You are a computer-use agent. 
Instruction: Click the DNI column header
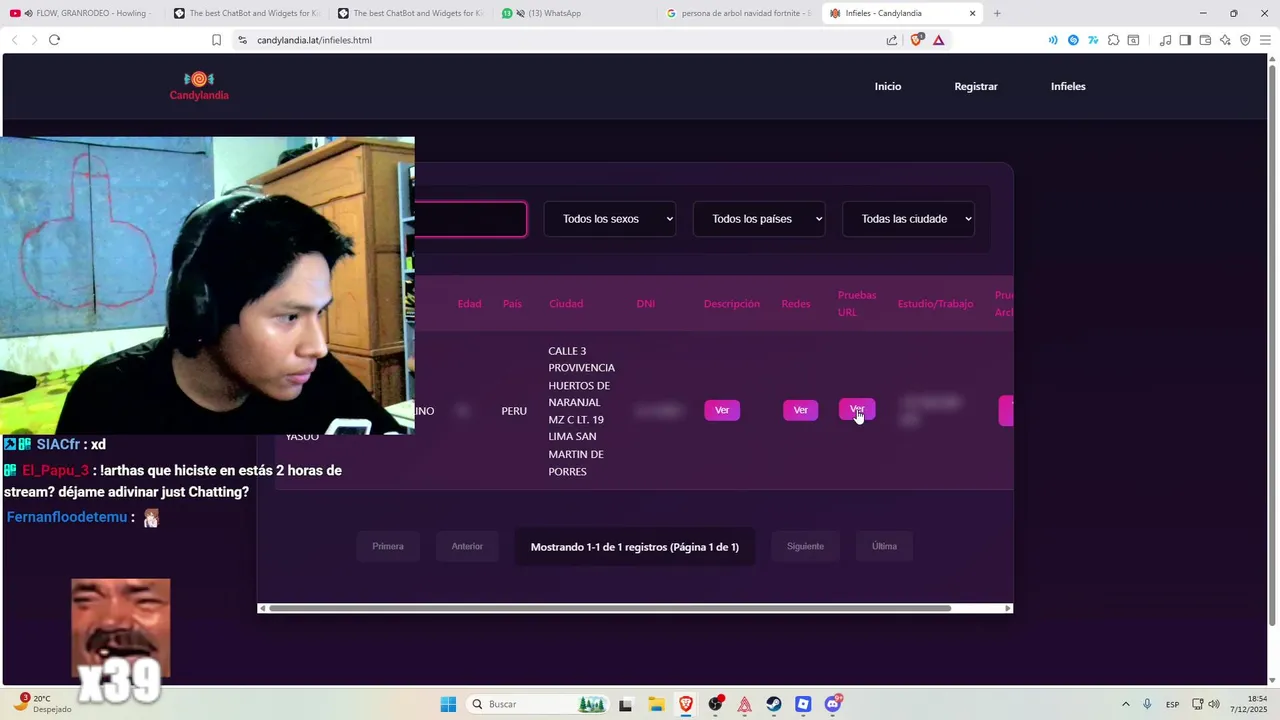click(x=646, y=304)
